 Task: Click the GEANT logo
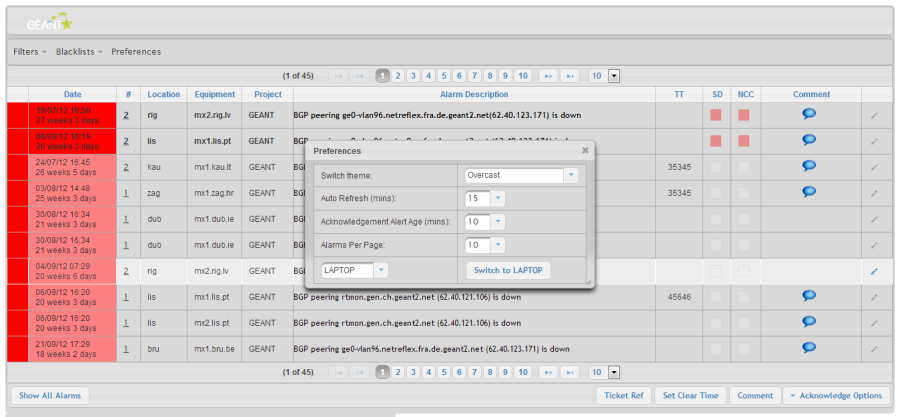click(50, 24)
